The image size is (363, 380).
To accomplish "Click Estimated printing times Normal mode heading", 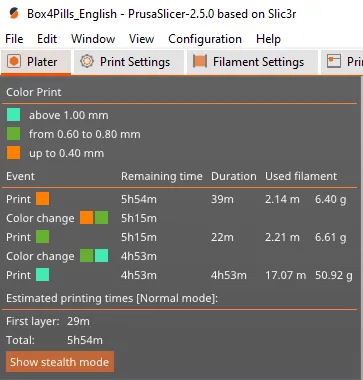I will [112, 298].
